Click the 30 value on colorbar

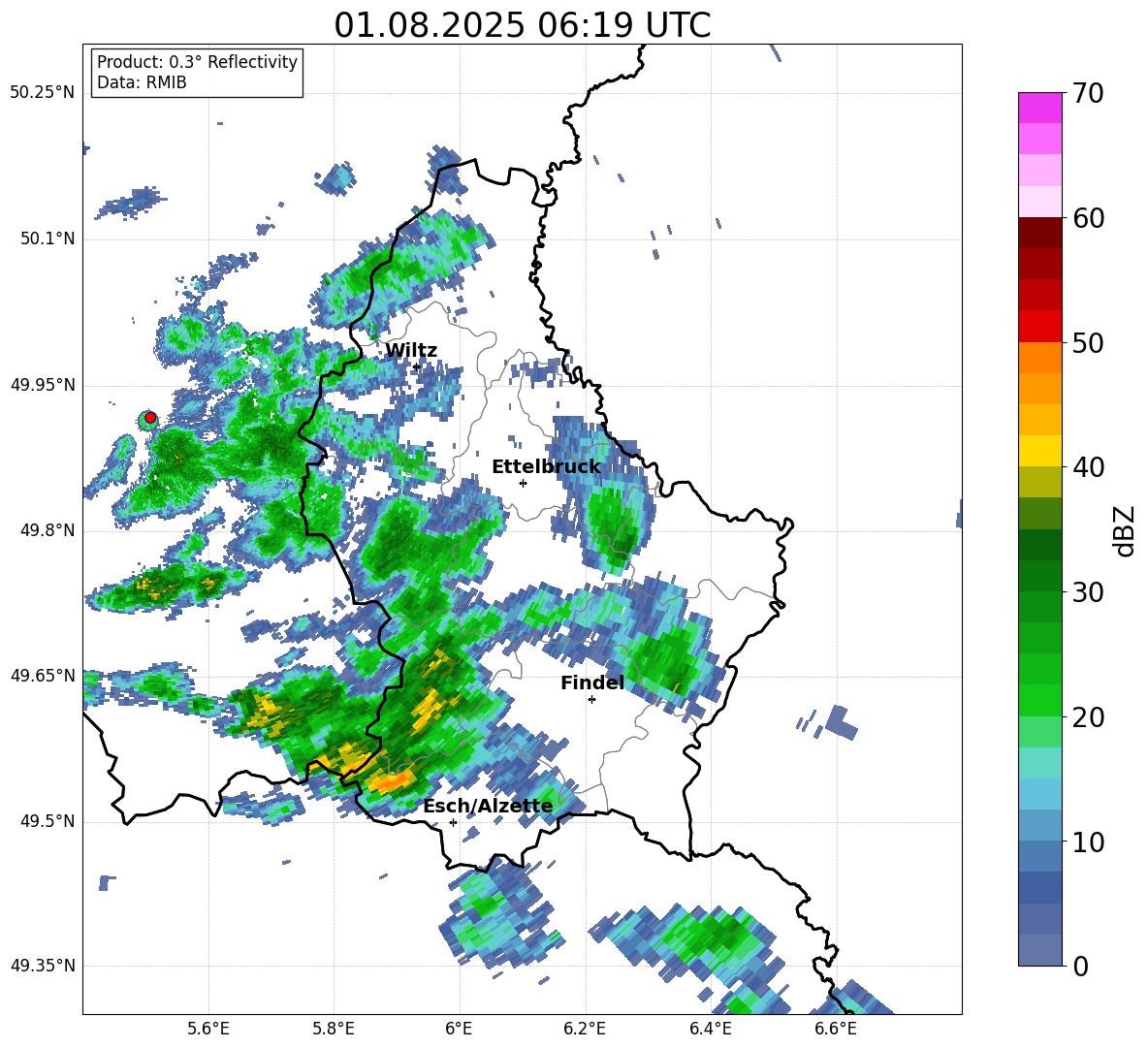pyautogui.click(x=1088, y=592)
